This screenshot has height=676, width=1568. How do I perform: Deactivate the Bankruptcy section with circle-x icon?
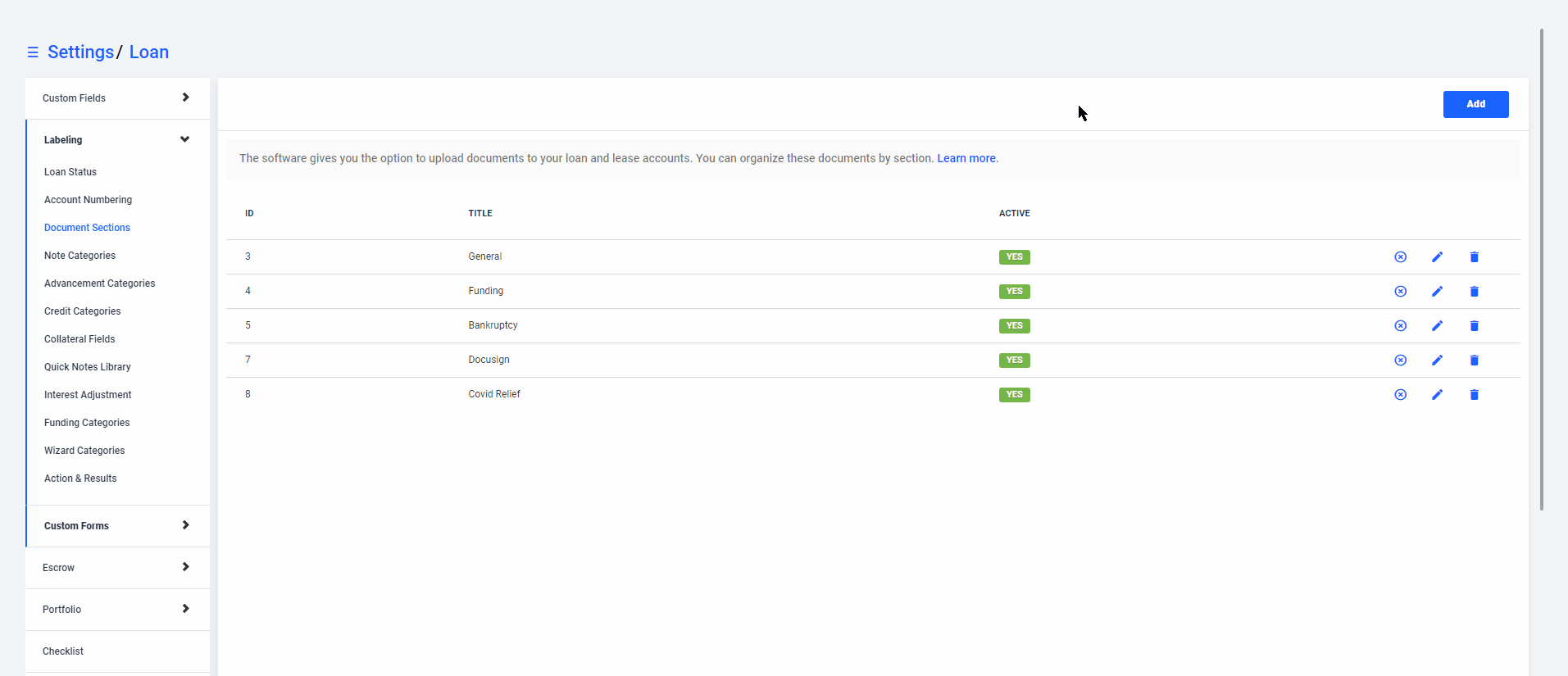[1401, 326]
